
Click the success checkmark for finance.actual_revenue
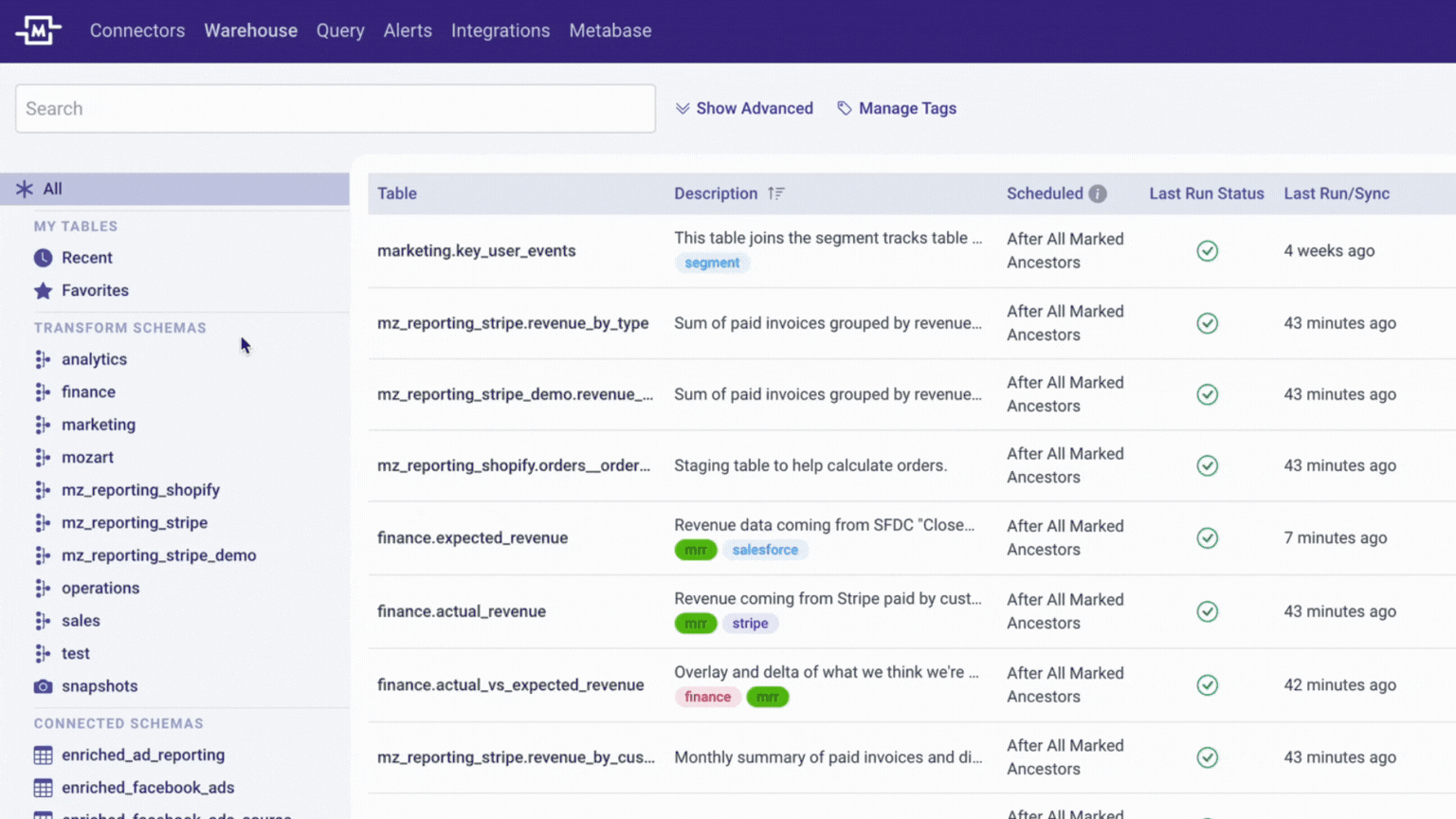1207,611
